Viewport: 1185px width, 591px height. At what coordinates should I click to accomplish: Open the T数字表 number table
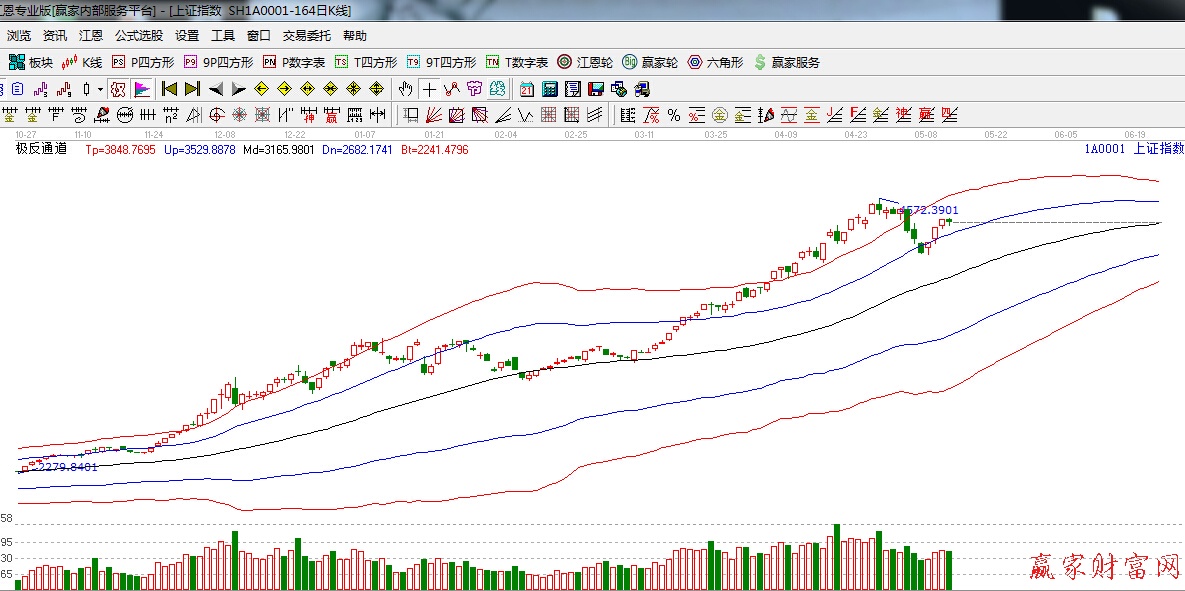click(517, 62)
